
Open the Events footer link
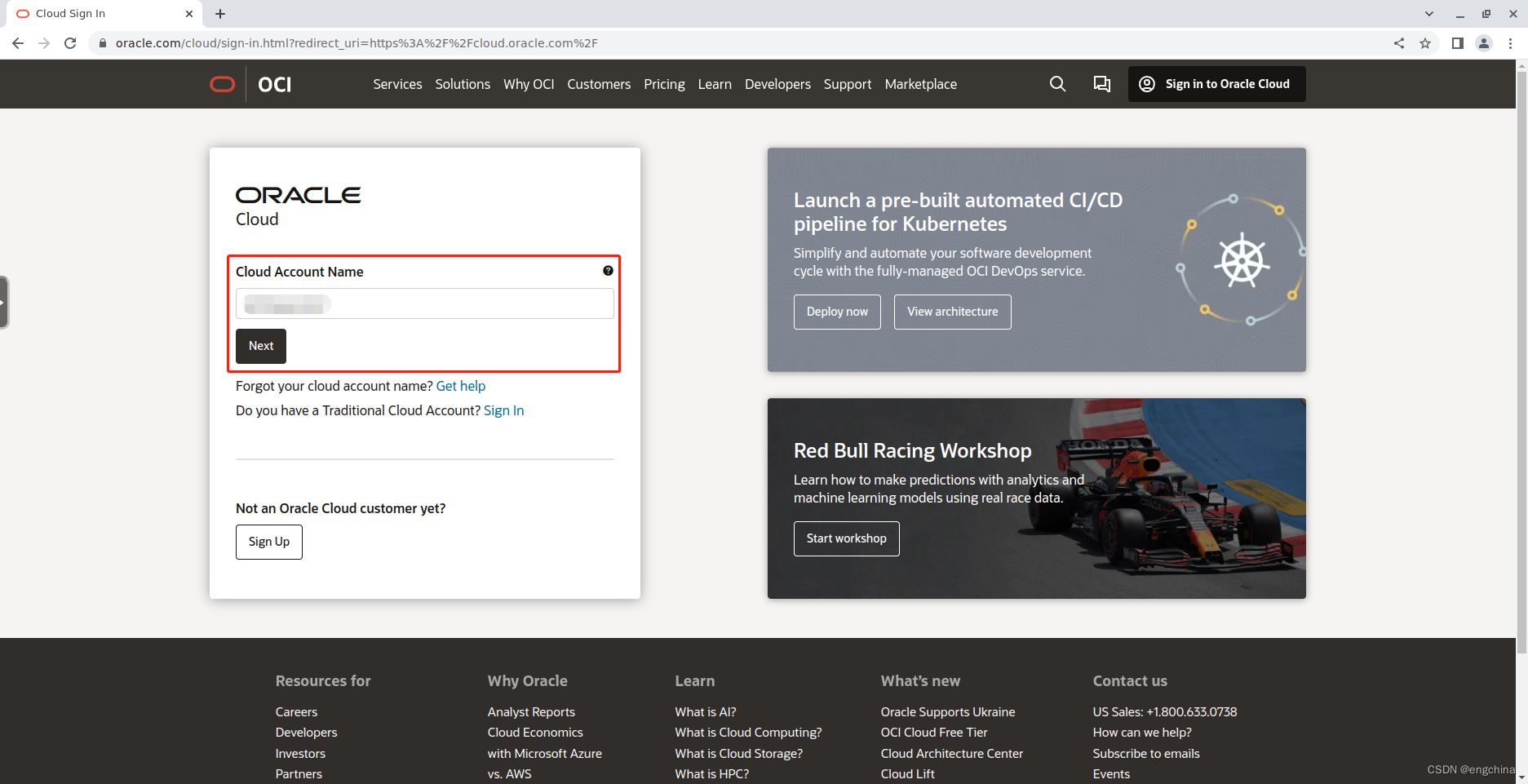pos(1111,774)
